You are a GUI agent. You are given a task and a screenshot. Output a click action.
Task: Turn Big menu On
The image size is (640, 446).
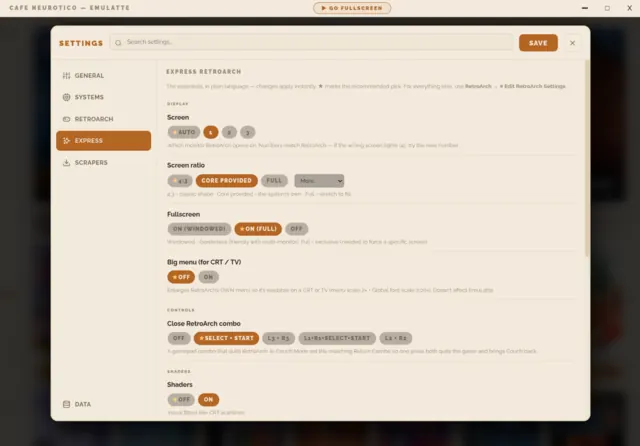(x=209, y=277)
